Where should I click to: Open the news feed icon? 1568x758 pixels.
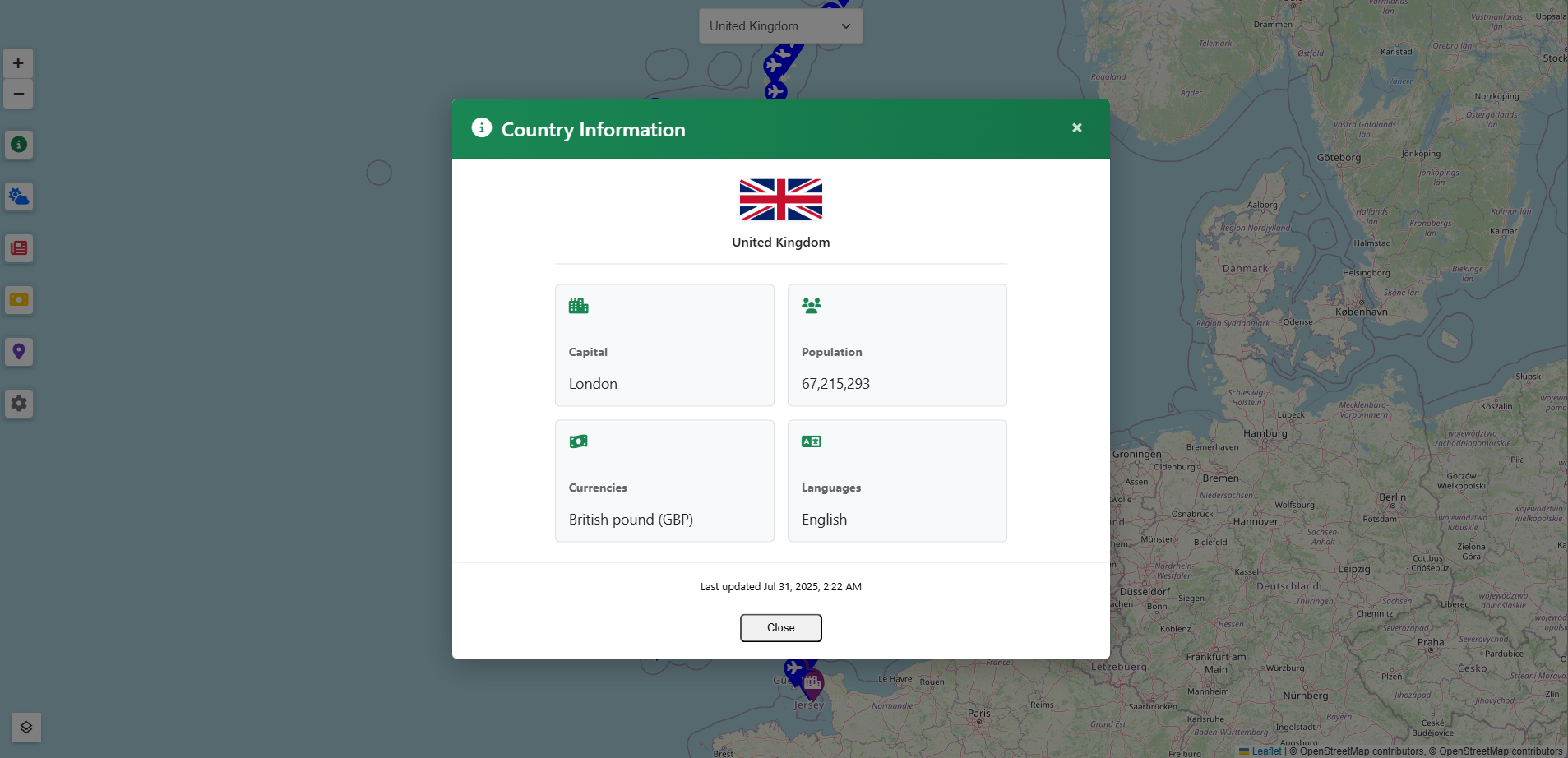[18, 248]
